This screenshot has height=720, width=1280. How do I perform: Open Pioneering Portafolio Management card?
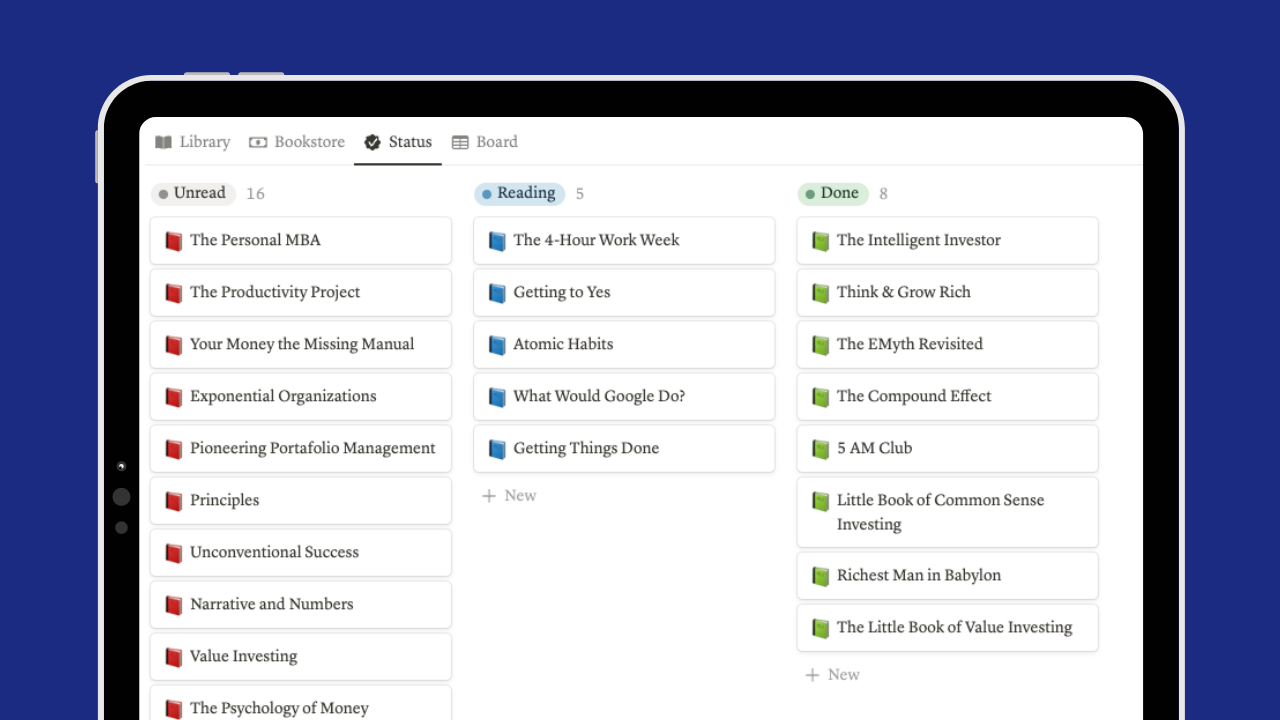pos(301,449)
